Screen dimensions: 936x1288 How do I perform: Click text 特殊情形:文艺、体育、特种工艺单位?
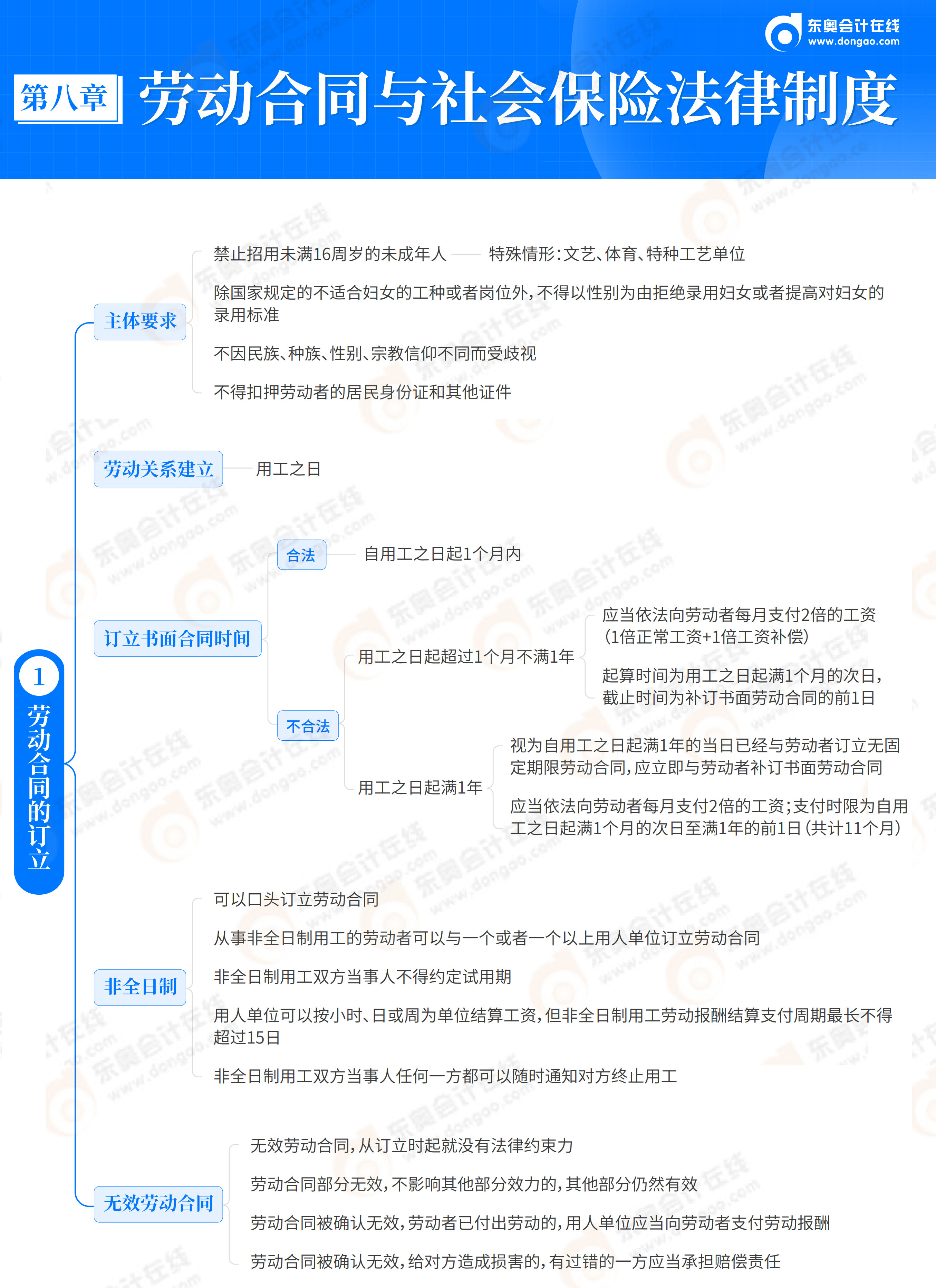(x=617, y=254)
